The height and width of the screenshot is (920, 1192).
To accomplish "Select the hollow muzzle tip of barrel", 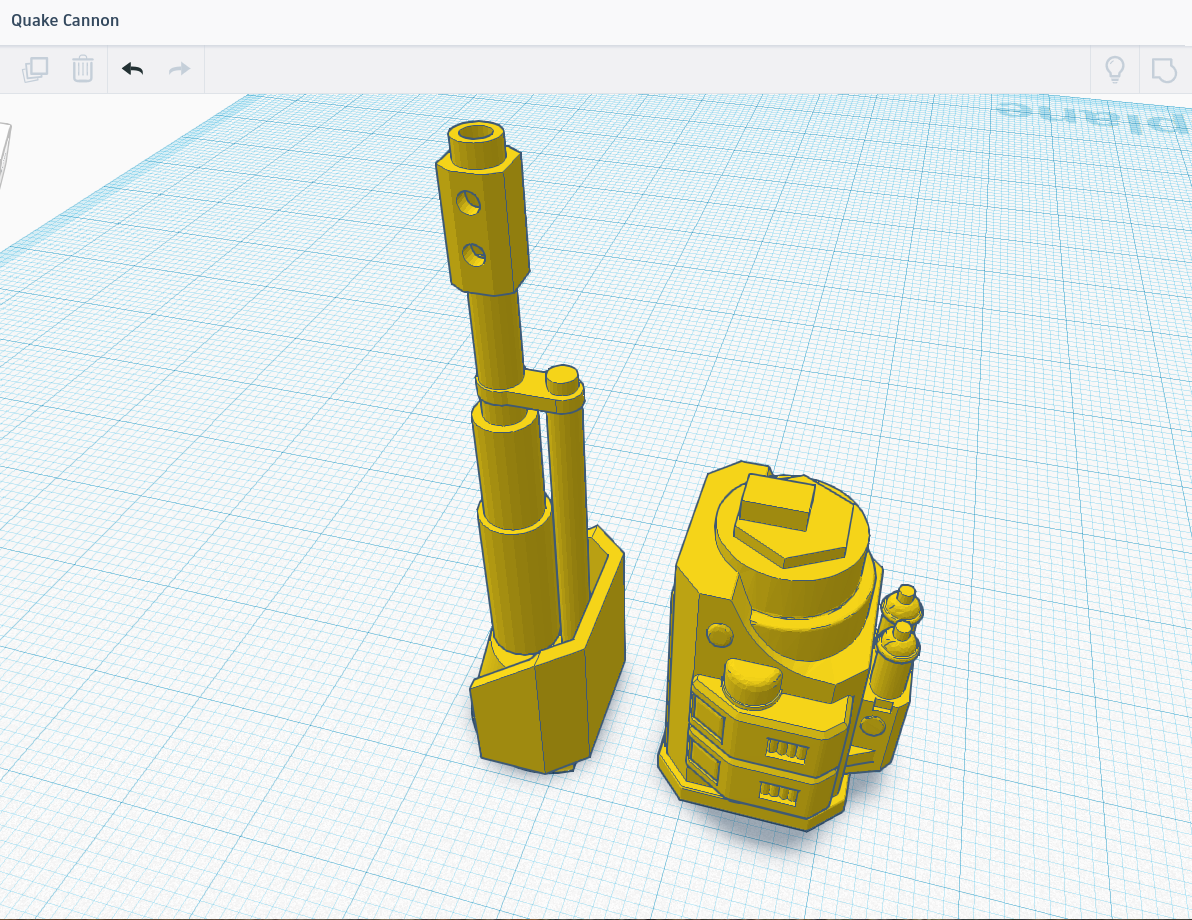I will point(477,134).
